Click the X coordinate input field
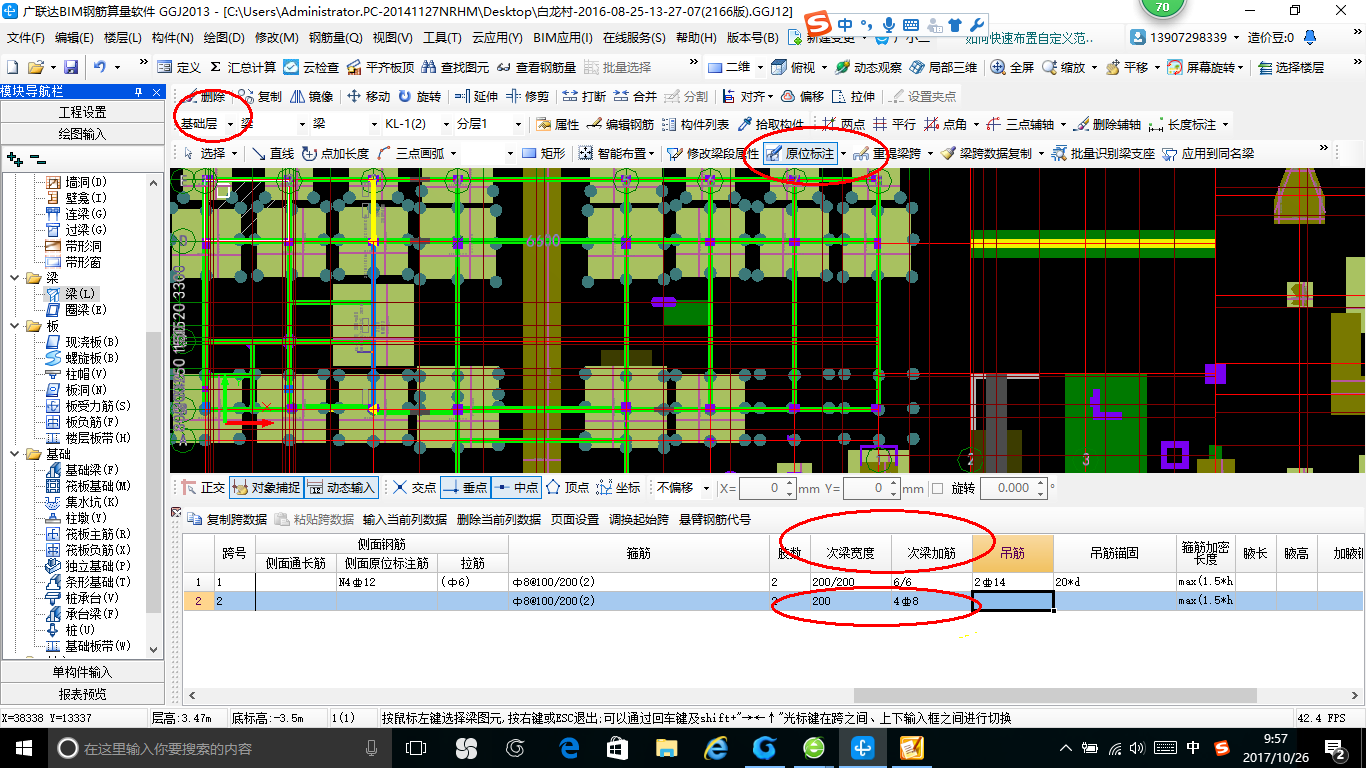 click(x=766, y=488)
